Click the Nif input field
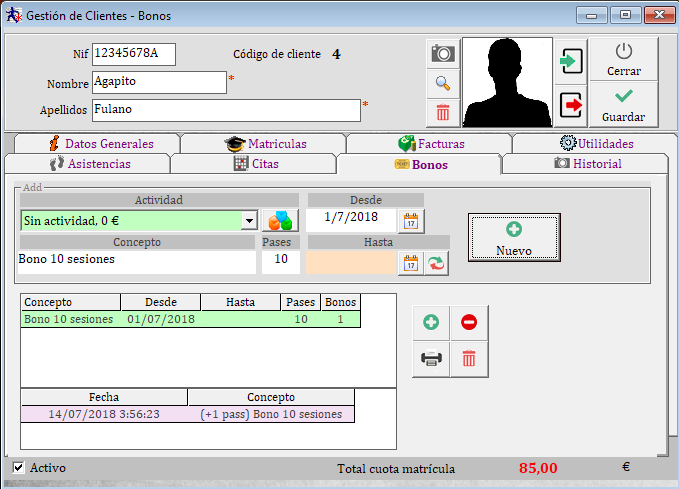 (134, 54)
